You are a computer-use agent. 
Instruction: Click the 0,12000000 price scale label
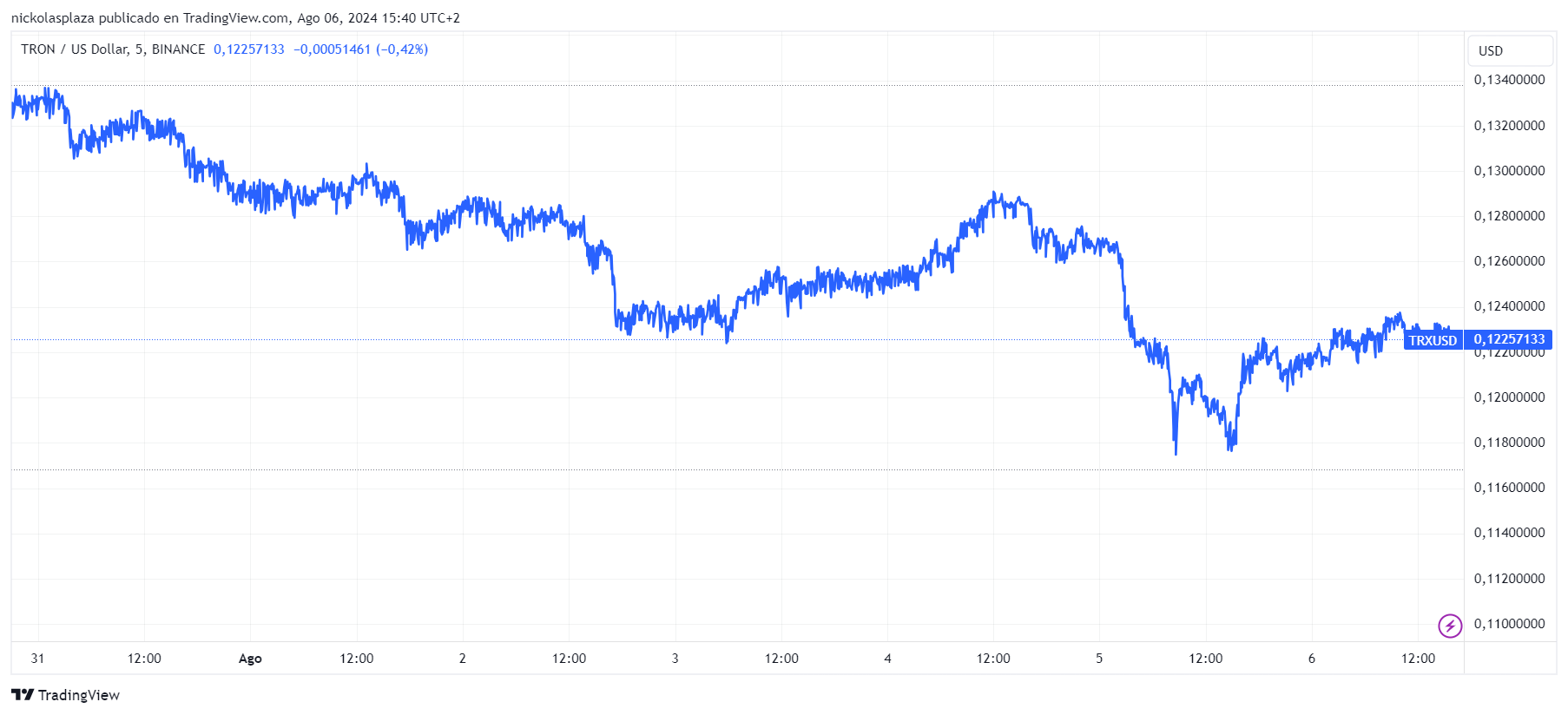click(1510, 397)
